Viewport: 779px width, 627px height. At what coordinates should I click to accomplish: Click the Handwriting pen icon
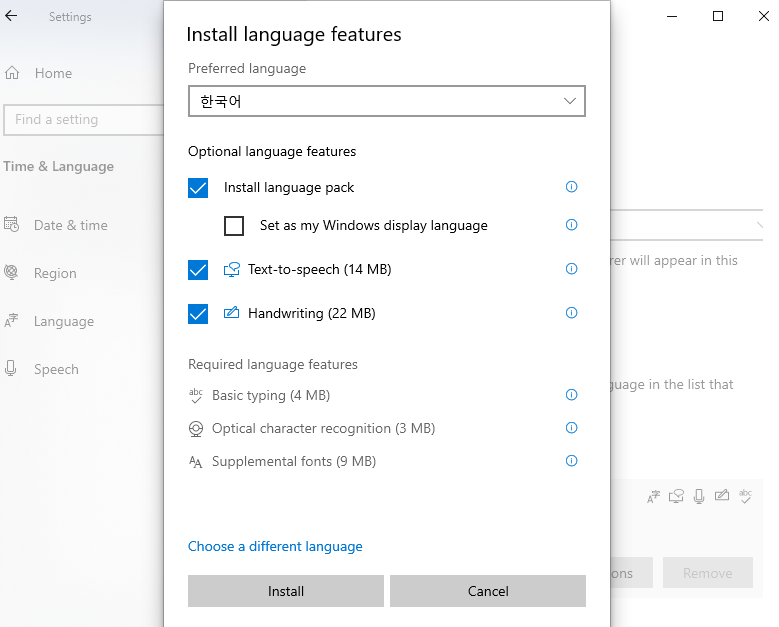point(232,313)
